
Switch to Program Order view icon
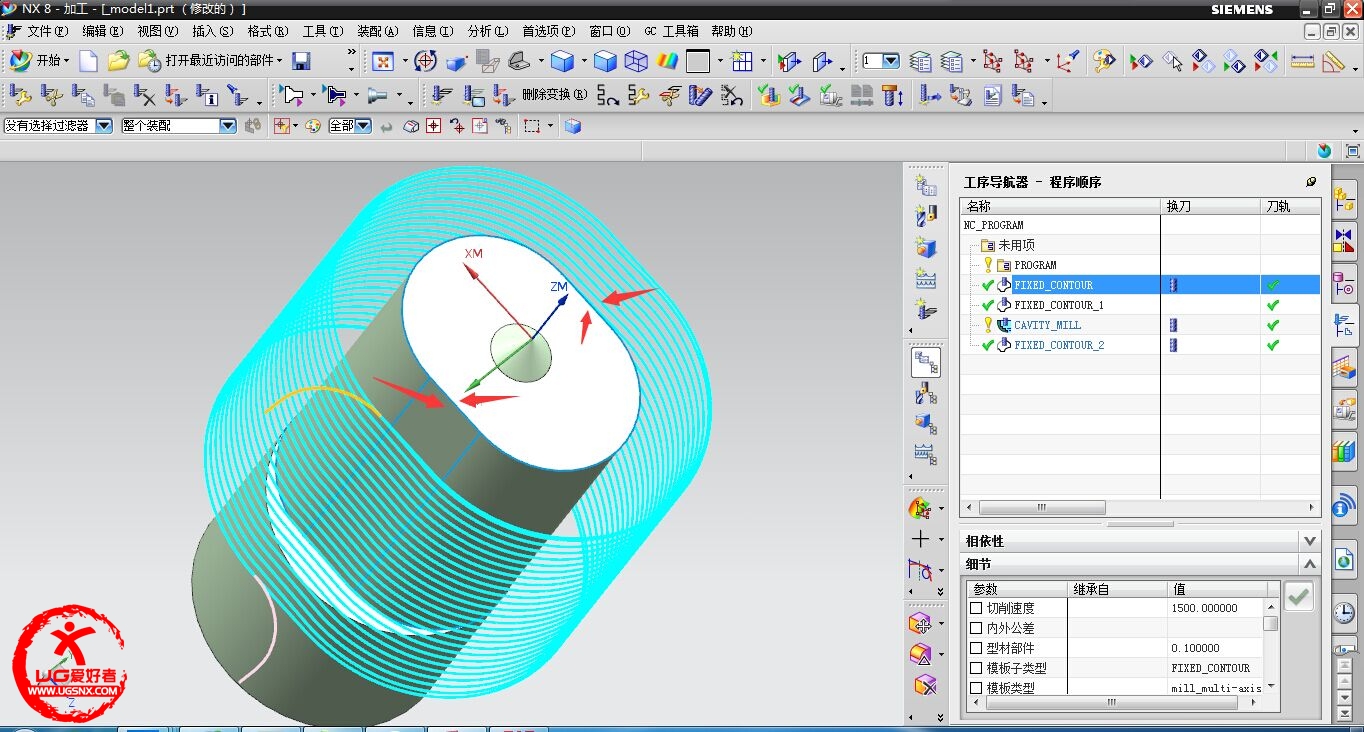click(926, 362)
